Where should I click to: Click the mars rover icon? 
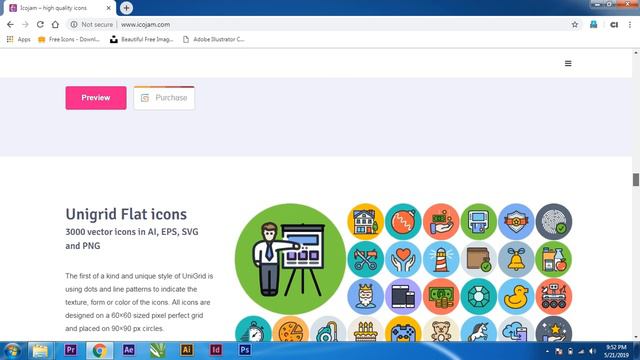coord(554,297)
